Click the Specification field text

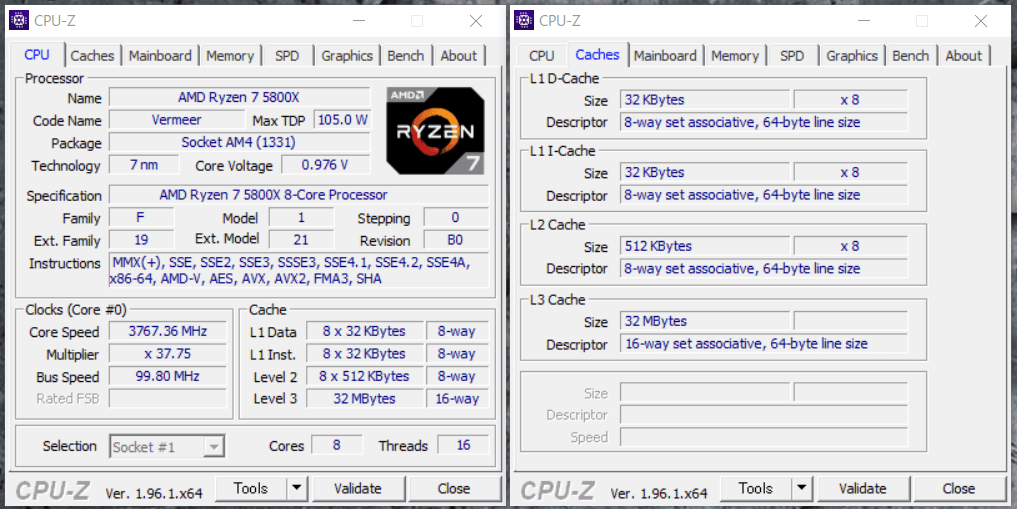coord(299,195)
